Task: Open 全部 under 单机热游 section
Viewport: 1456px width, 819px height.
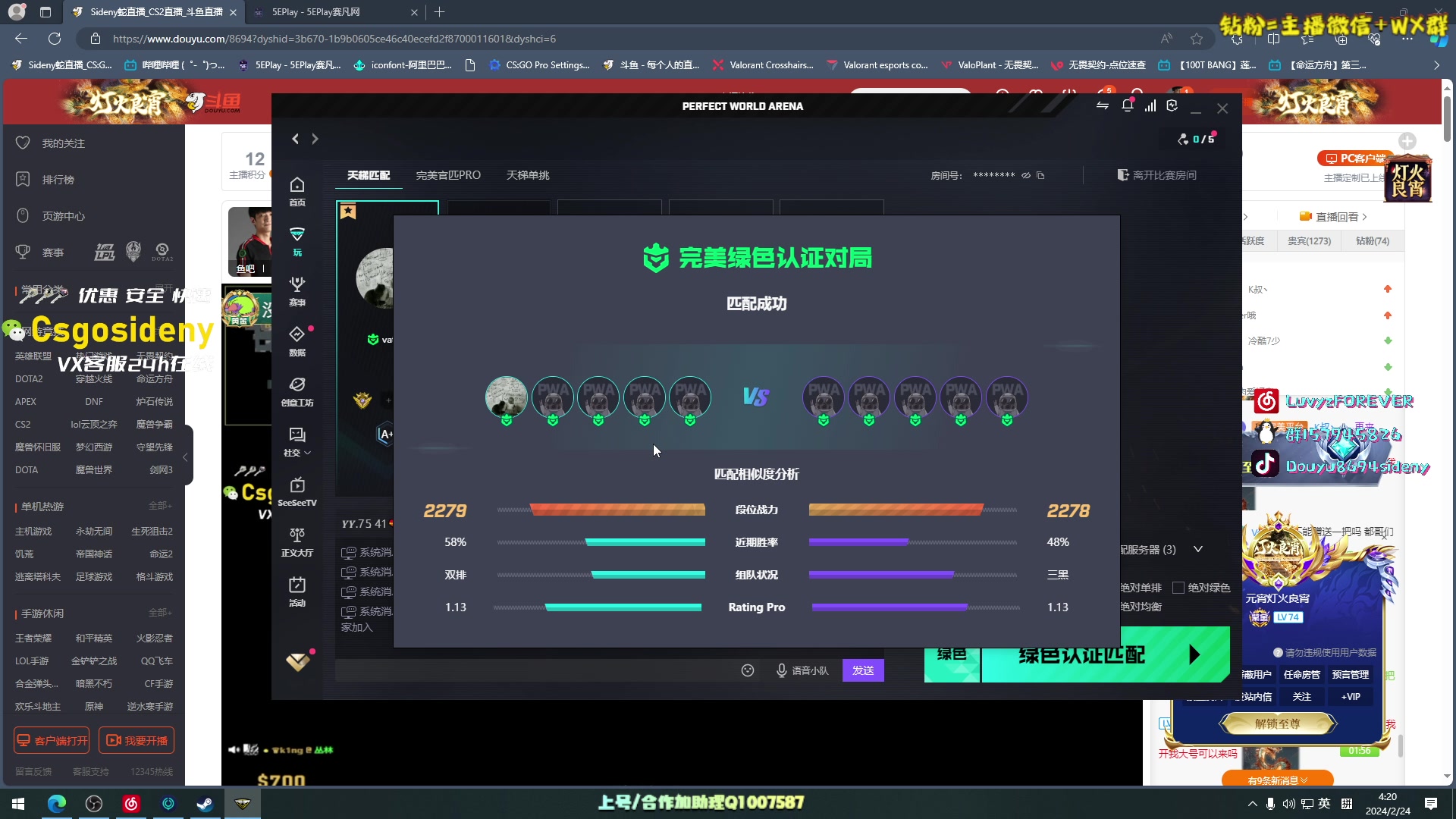Action: tap(160, 506)
